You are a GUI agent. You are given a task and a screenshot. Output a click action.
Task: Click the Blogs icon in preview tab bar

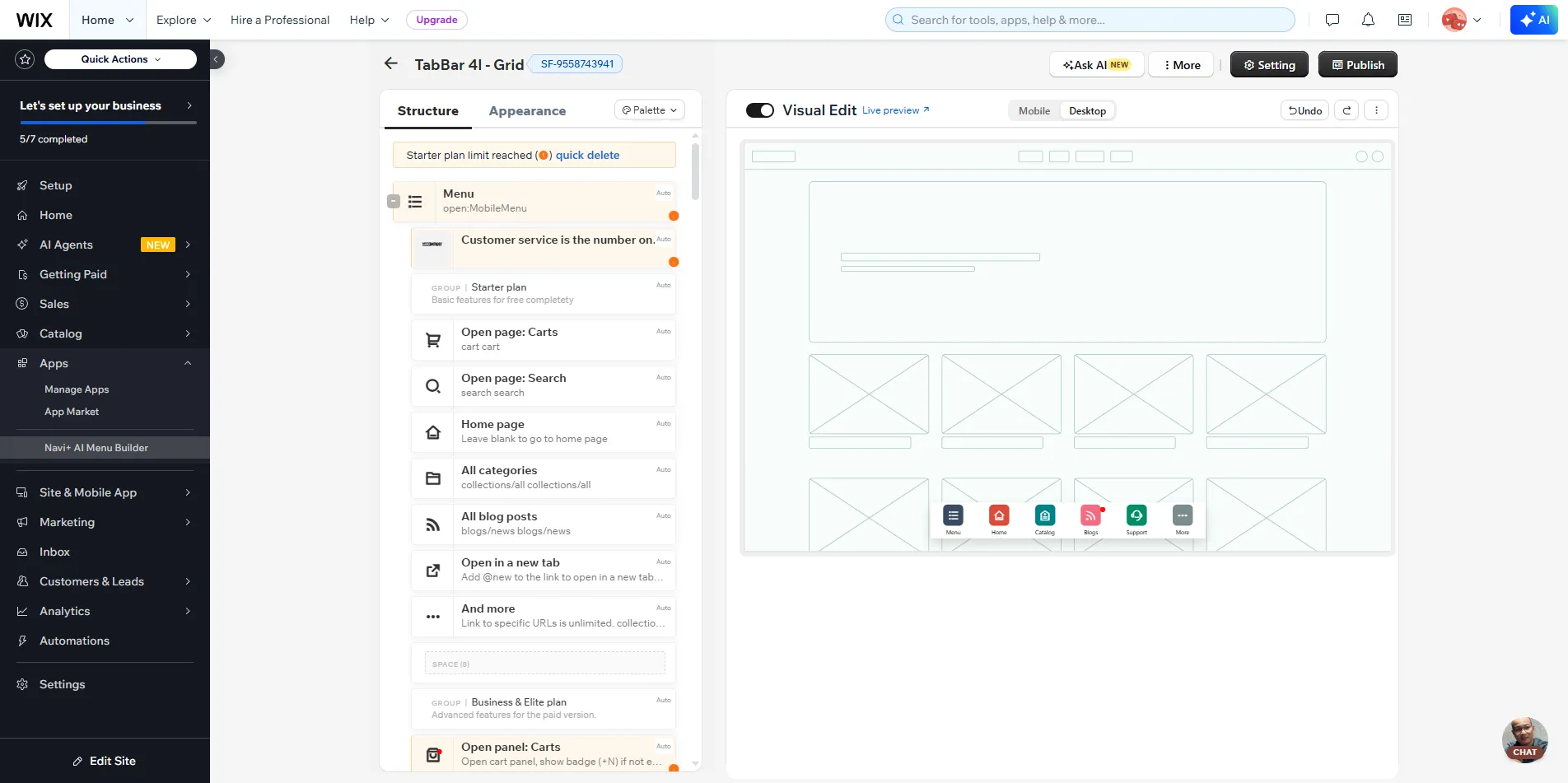coord(1090,515)
